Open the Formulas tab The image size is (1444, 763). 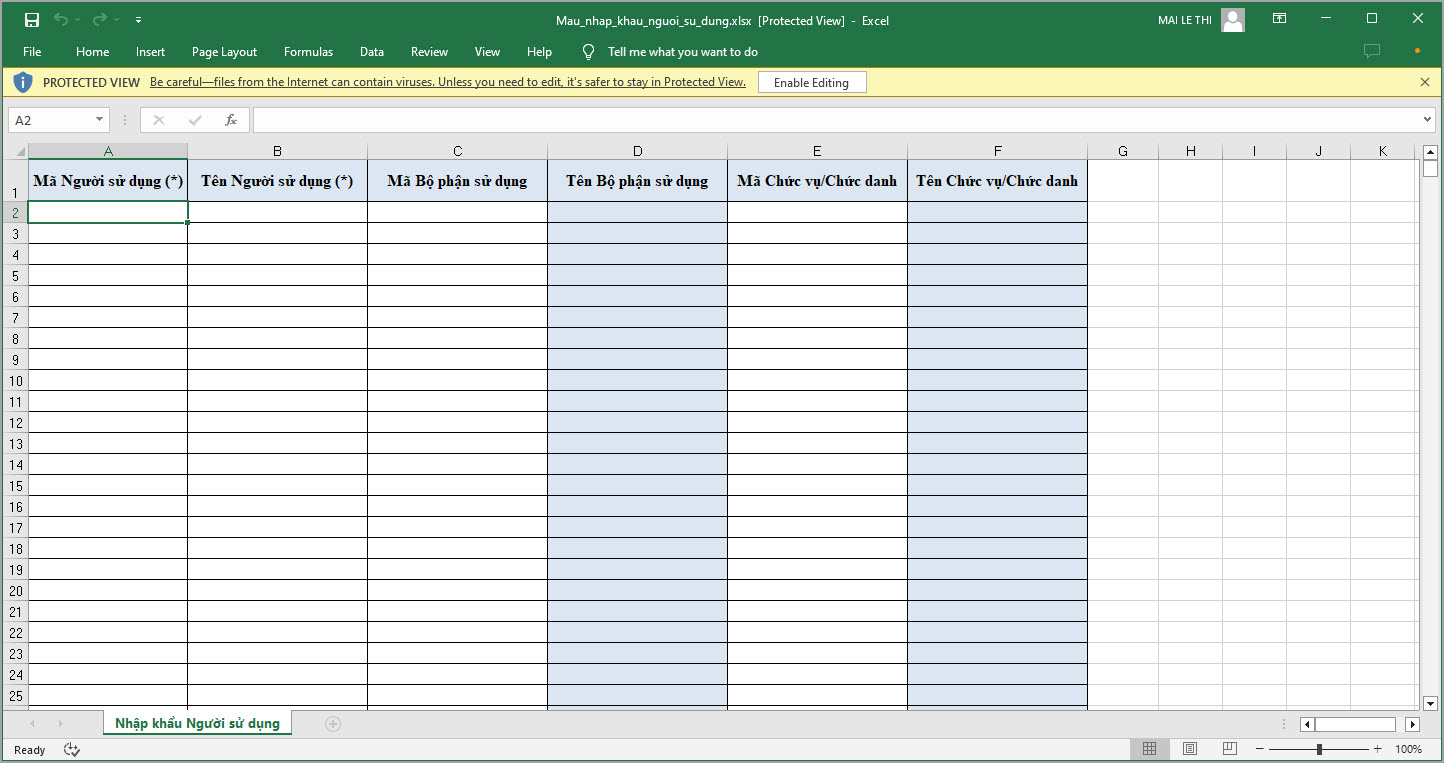click(309, 52)
